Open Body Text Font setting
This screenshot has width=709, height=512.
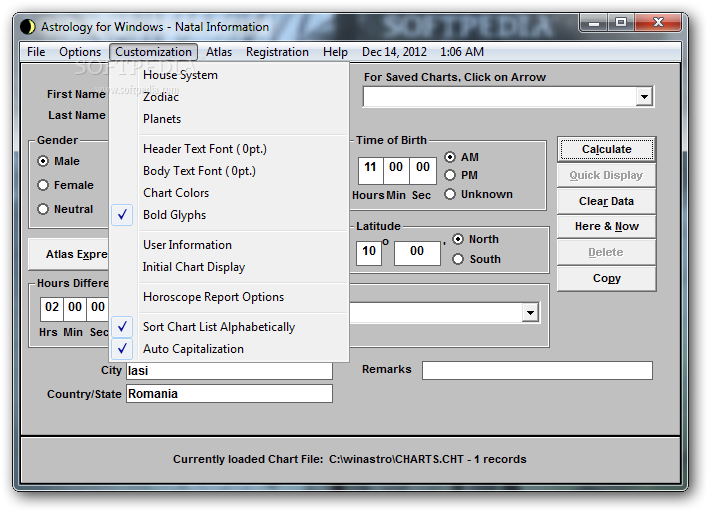click(x=229, y=171)
